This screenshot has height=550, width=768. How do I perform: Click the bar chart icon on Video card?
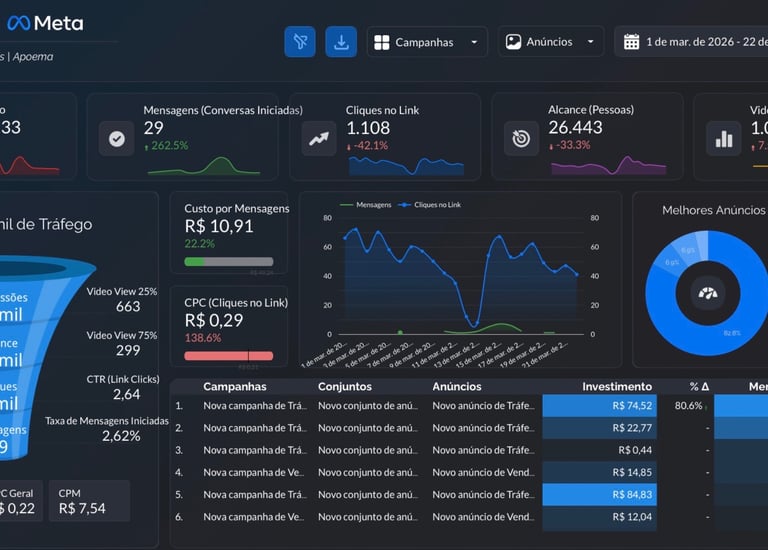coord(723,139)
